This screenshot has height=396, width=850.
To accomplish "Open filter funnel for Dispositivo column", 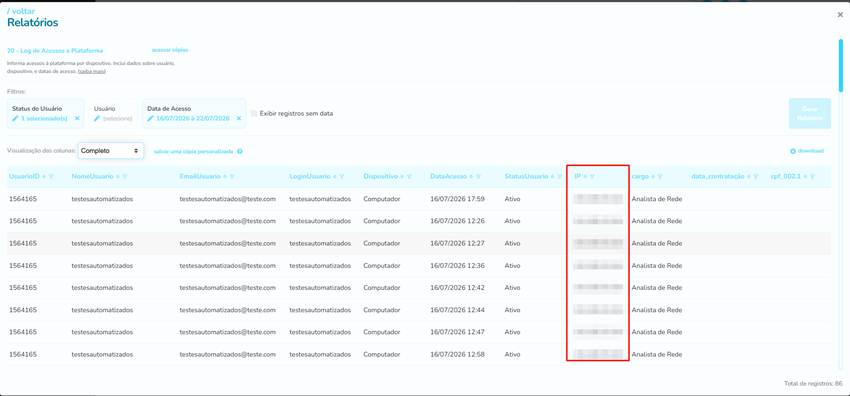I will (x=409, y=177).
